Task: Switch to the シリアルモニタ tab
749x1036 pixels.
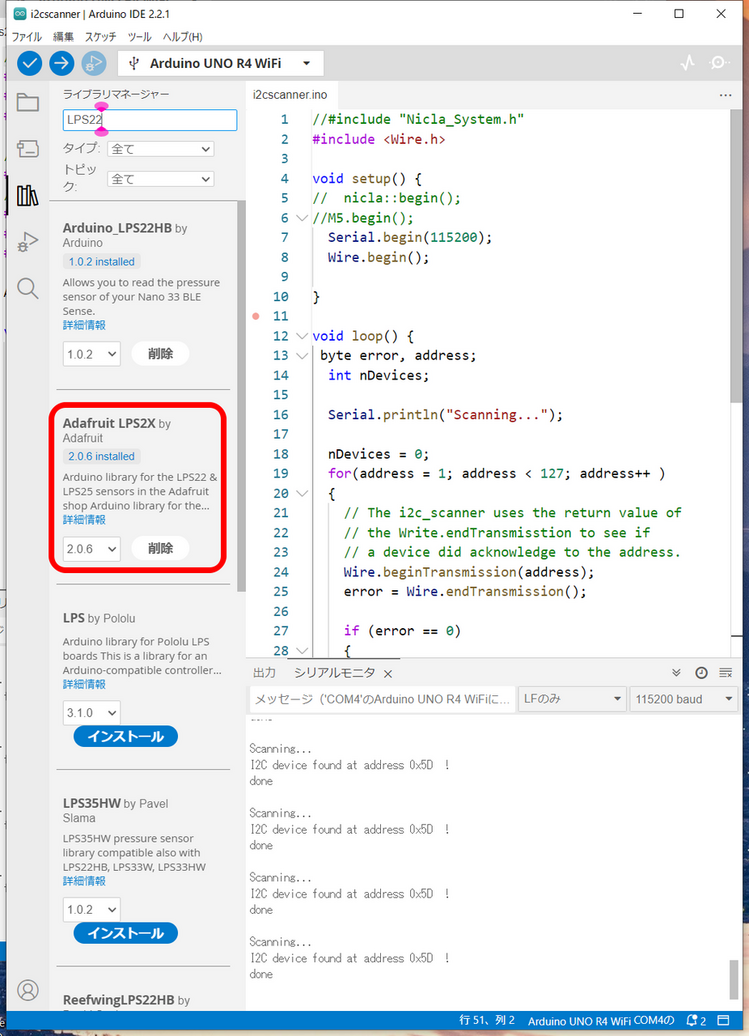Action: [334, 673]
